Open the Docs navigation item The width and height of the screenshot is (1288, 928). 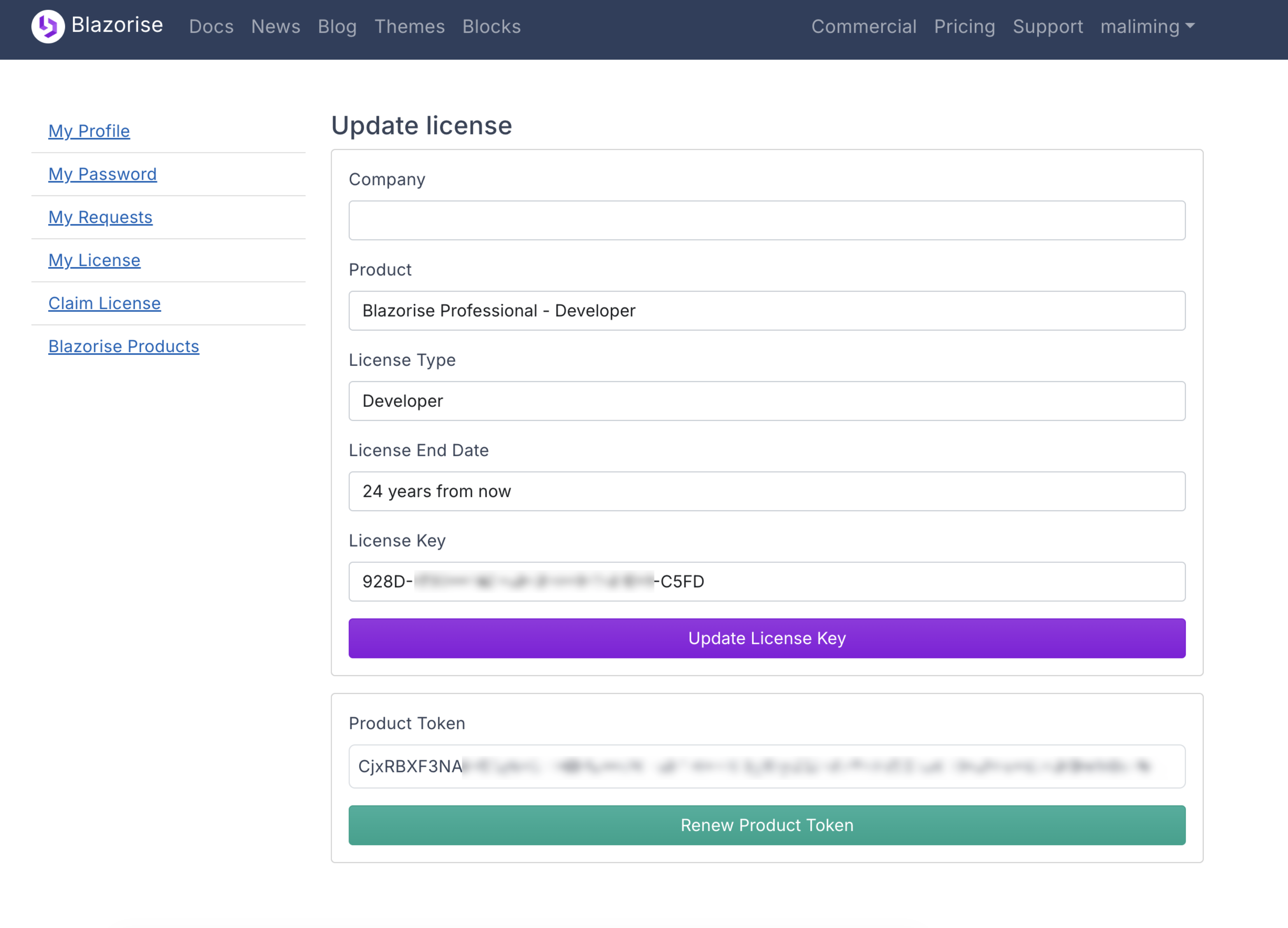211,27
